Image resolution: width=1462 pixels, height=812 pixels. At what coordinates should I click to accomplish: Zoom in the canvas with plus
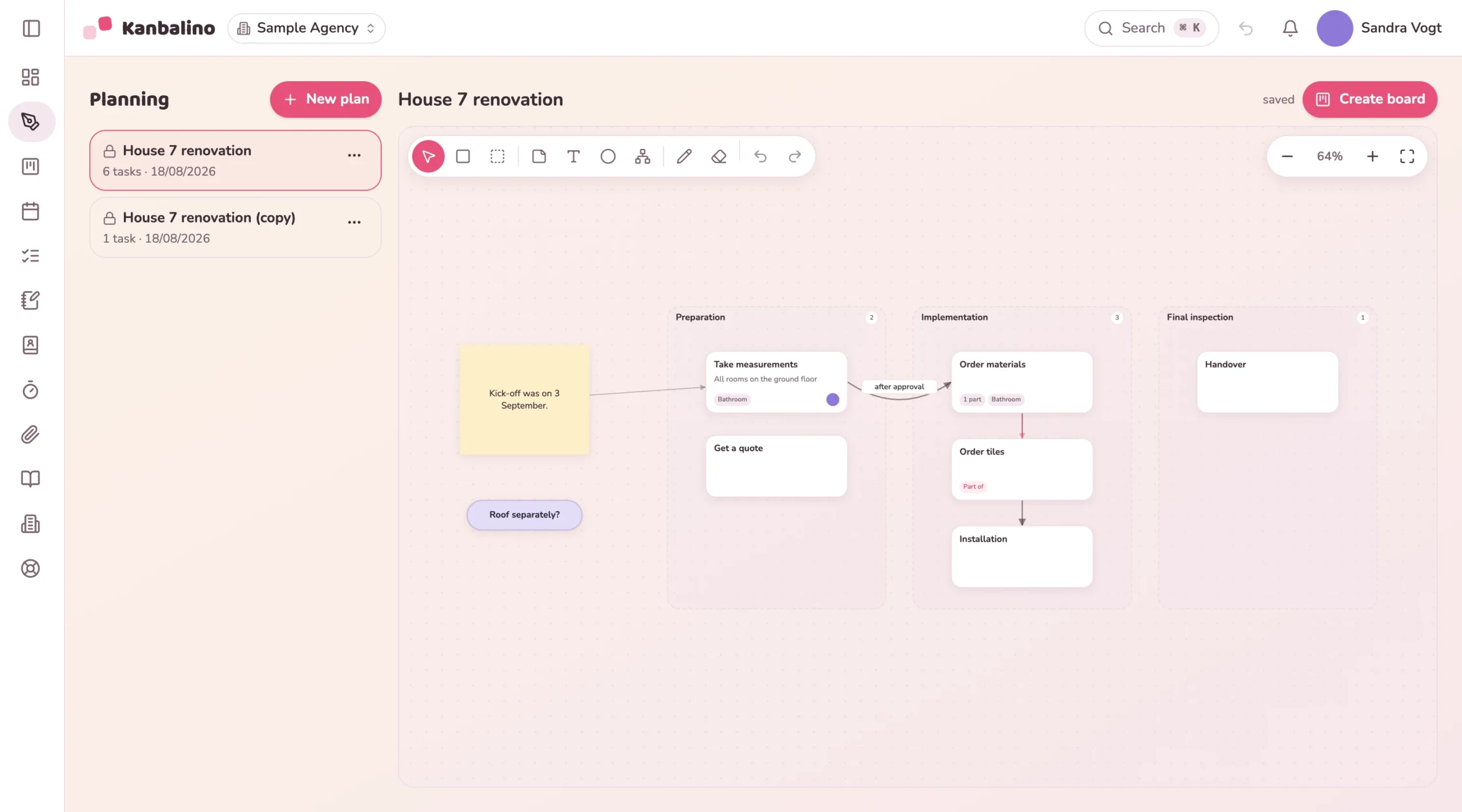[x=1372, y=156]
